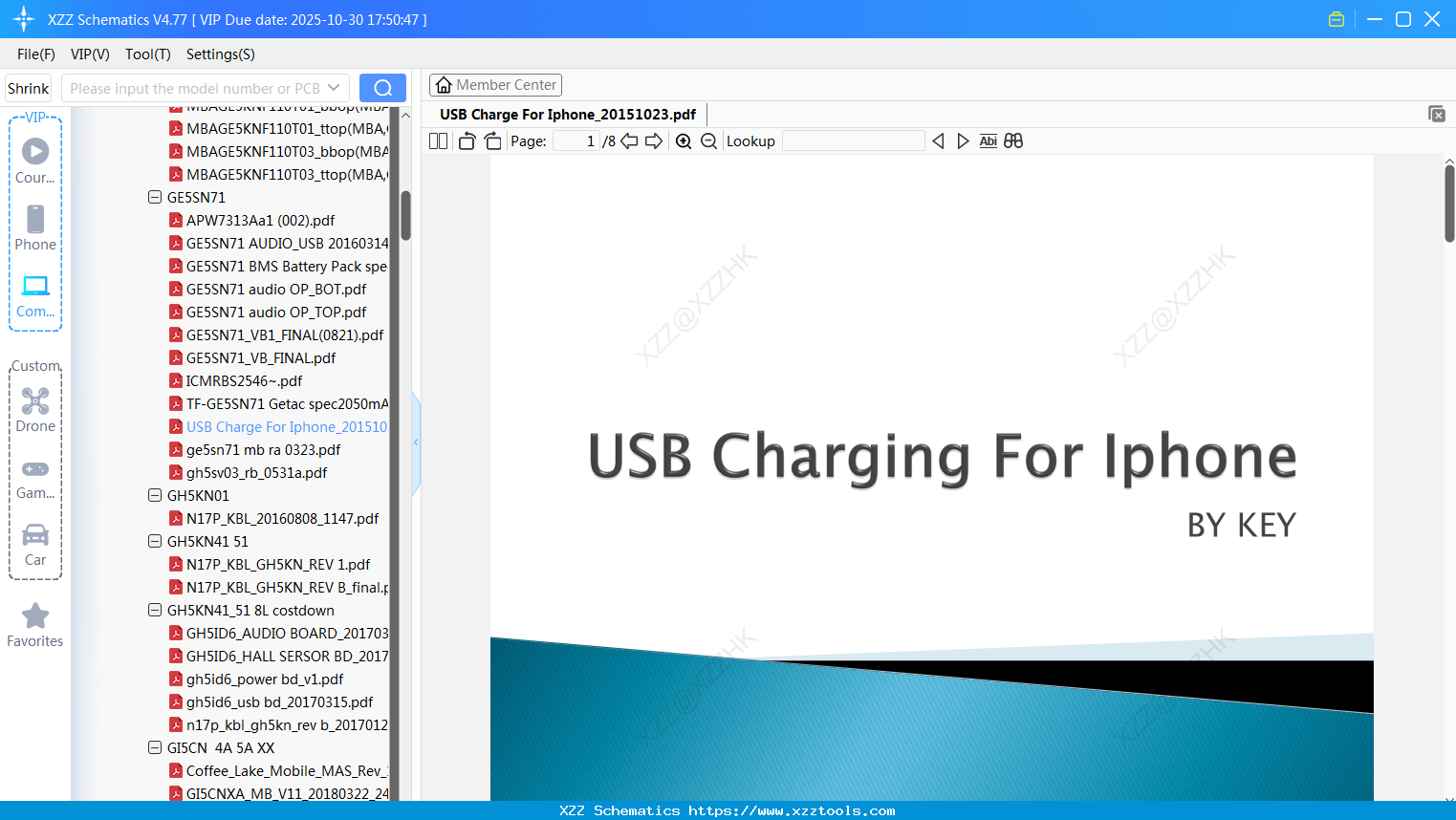
Task: Click the blue search button
Action: pos(382,88)
